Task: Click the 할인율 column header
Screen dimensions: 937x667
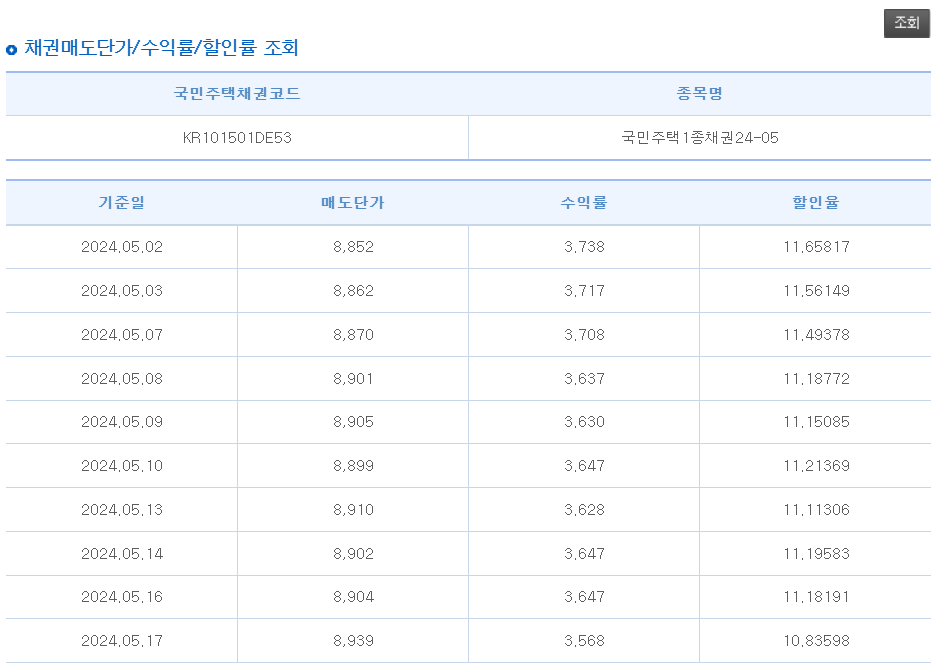Action: (816, 202)
